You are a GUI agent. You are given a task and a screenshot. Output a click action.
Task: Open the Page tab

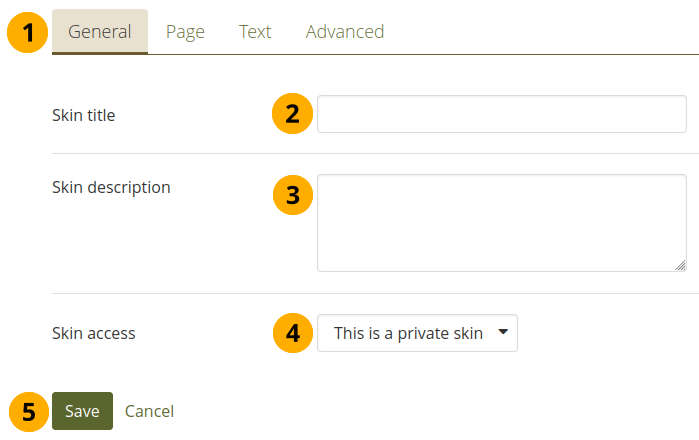[x=185, y=31]
